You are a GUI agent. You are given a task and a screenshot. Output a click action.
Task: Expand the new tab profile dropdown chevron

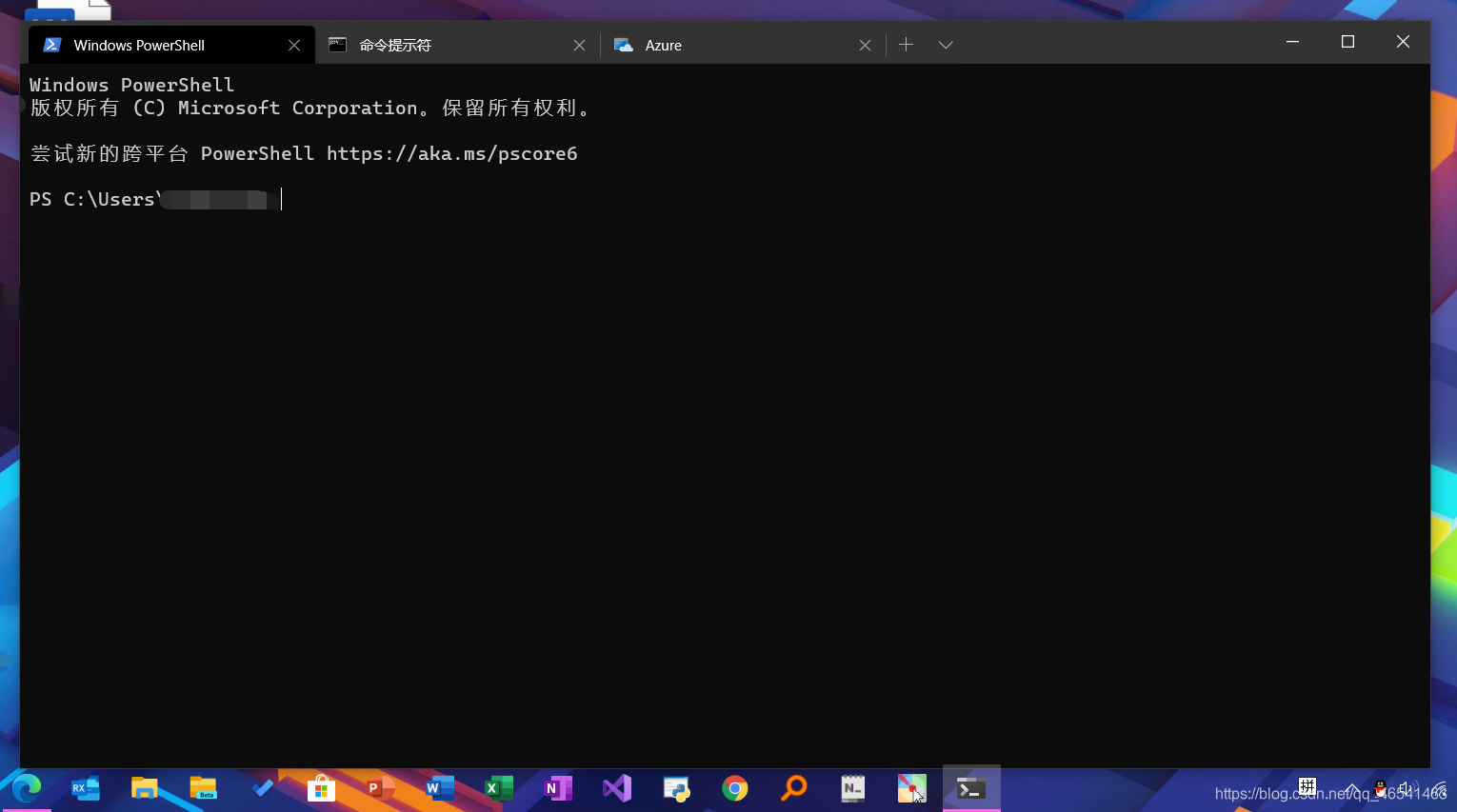946,45
